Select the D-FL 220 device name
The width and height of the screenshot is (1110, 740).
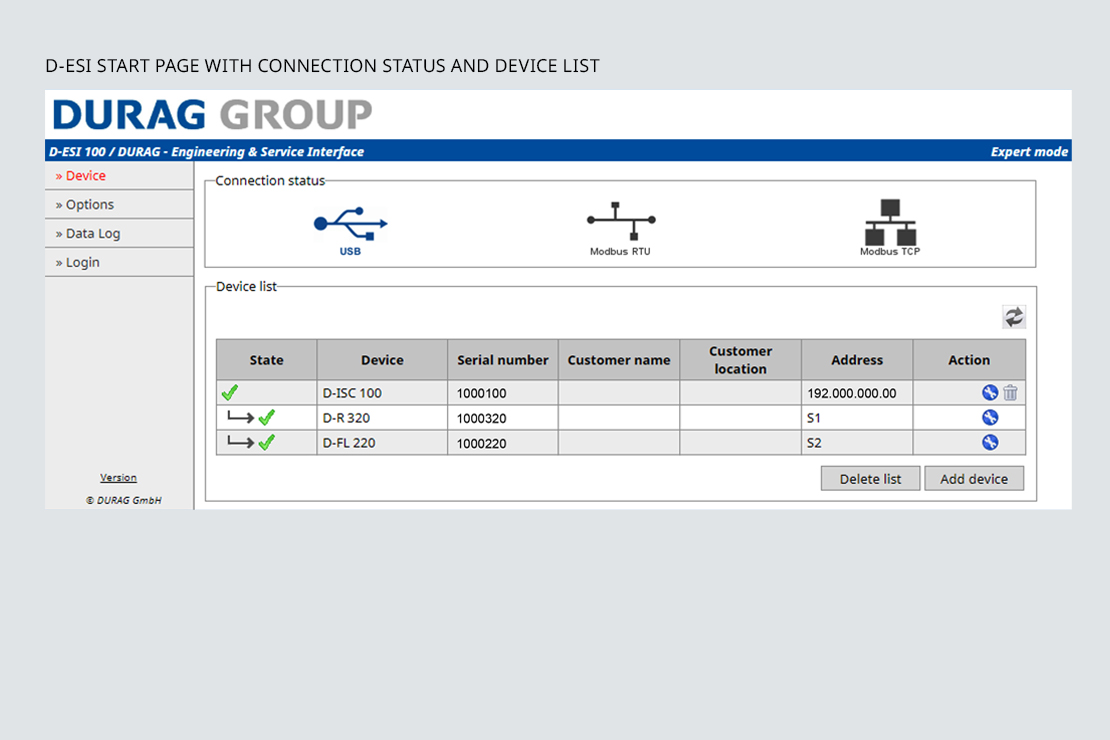pyautogui.click(x=349, y=443)
